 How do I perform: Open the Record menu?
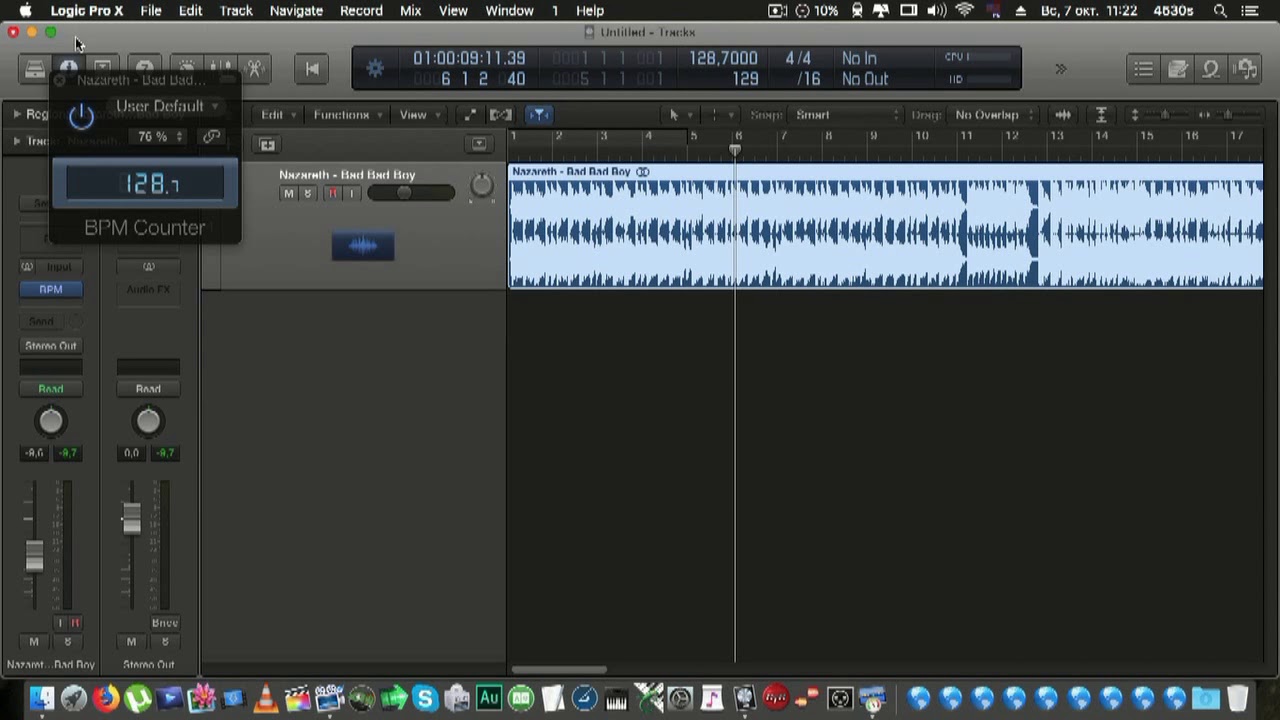click(361, 10)
